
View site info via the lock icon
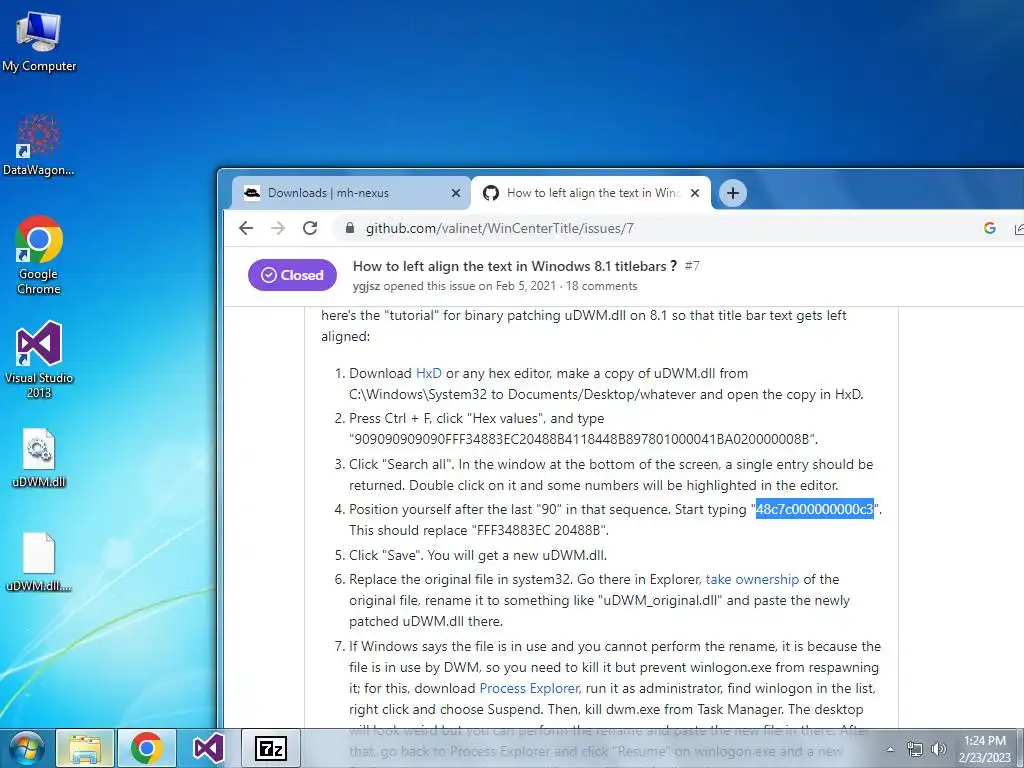pos(350,228)
